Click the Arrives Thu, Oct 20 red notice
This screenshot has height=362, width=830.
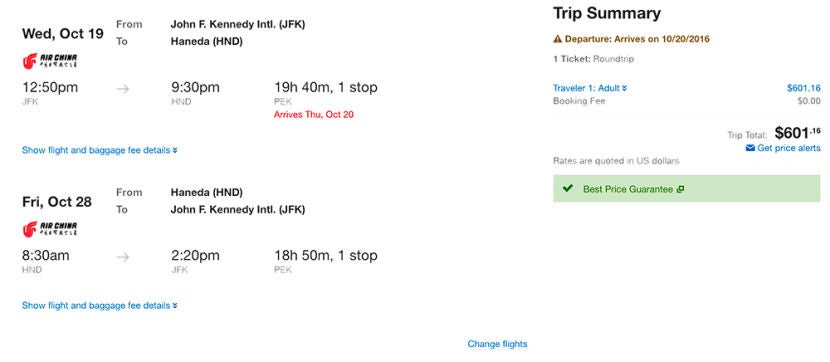(313, 114)
